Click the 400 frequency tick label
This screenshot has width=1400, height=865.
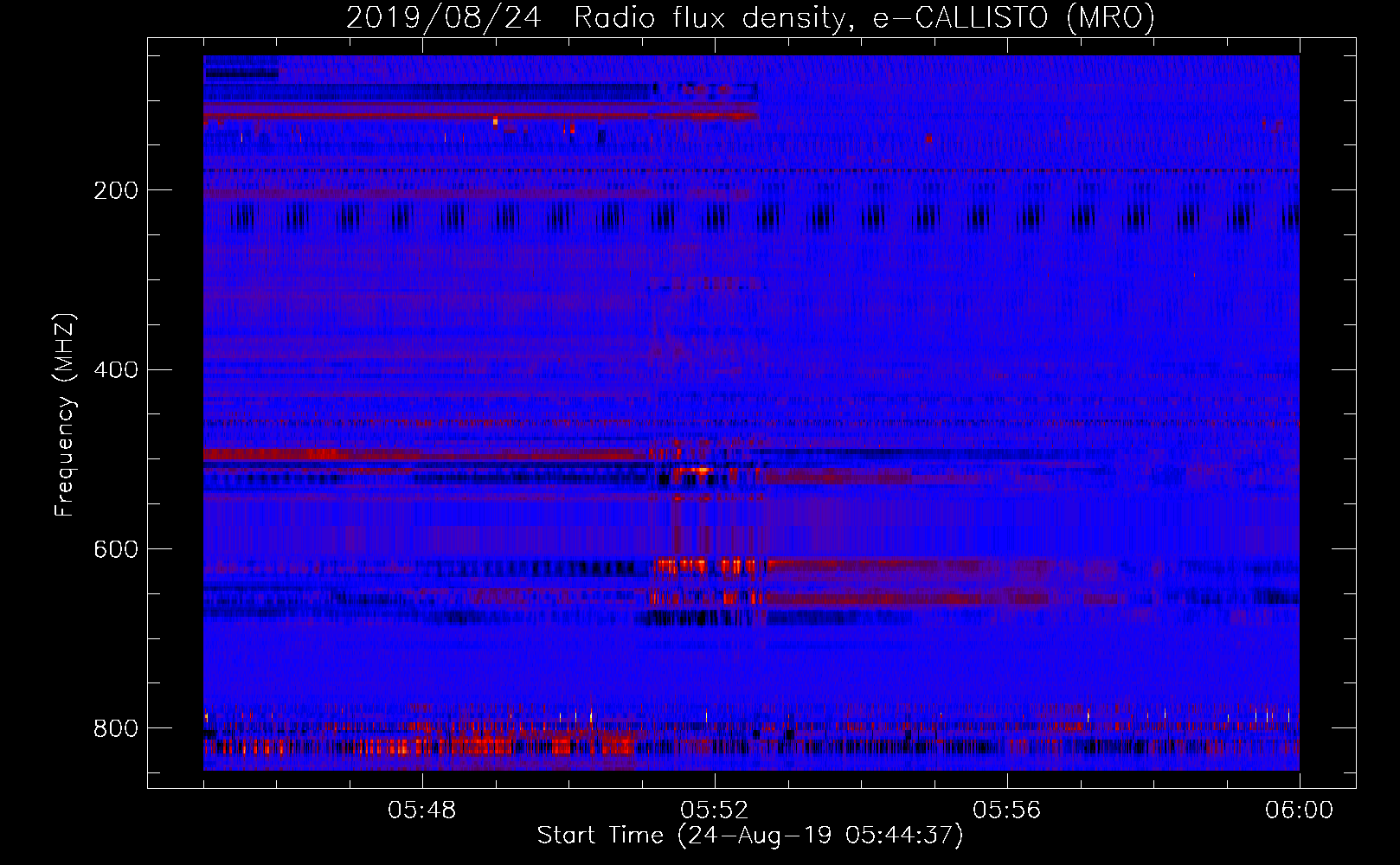116,370
